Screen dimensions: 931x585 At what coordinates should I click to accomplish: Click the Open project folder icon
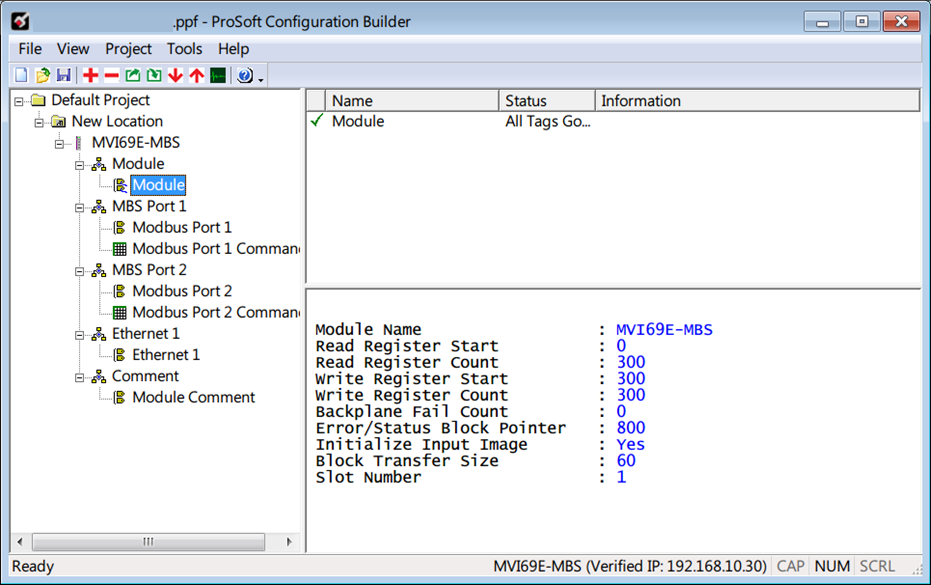(43, 75)
